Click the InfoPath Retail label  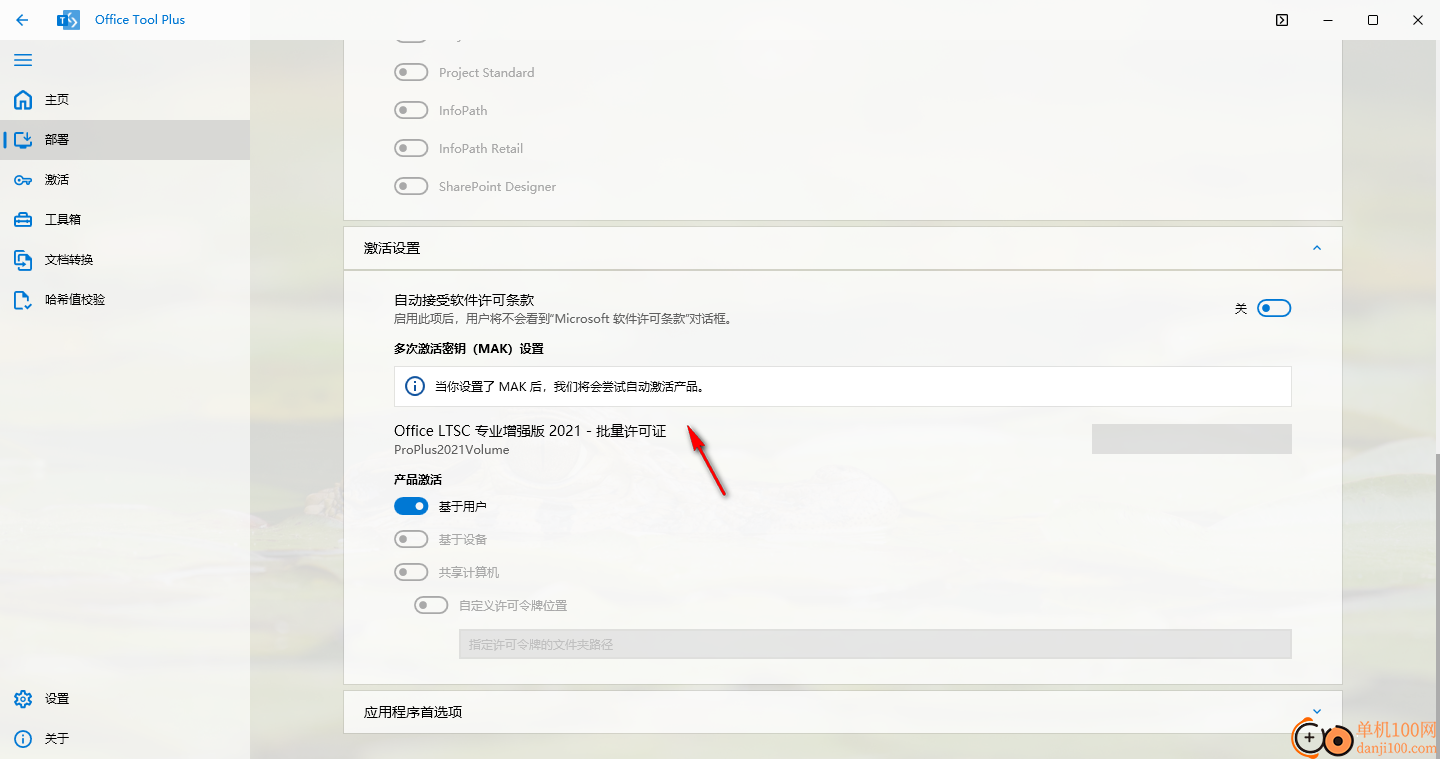click(481, 149)
